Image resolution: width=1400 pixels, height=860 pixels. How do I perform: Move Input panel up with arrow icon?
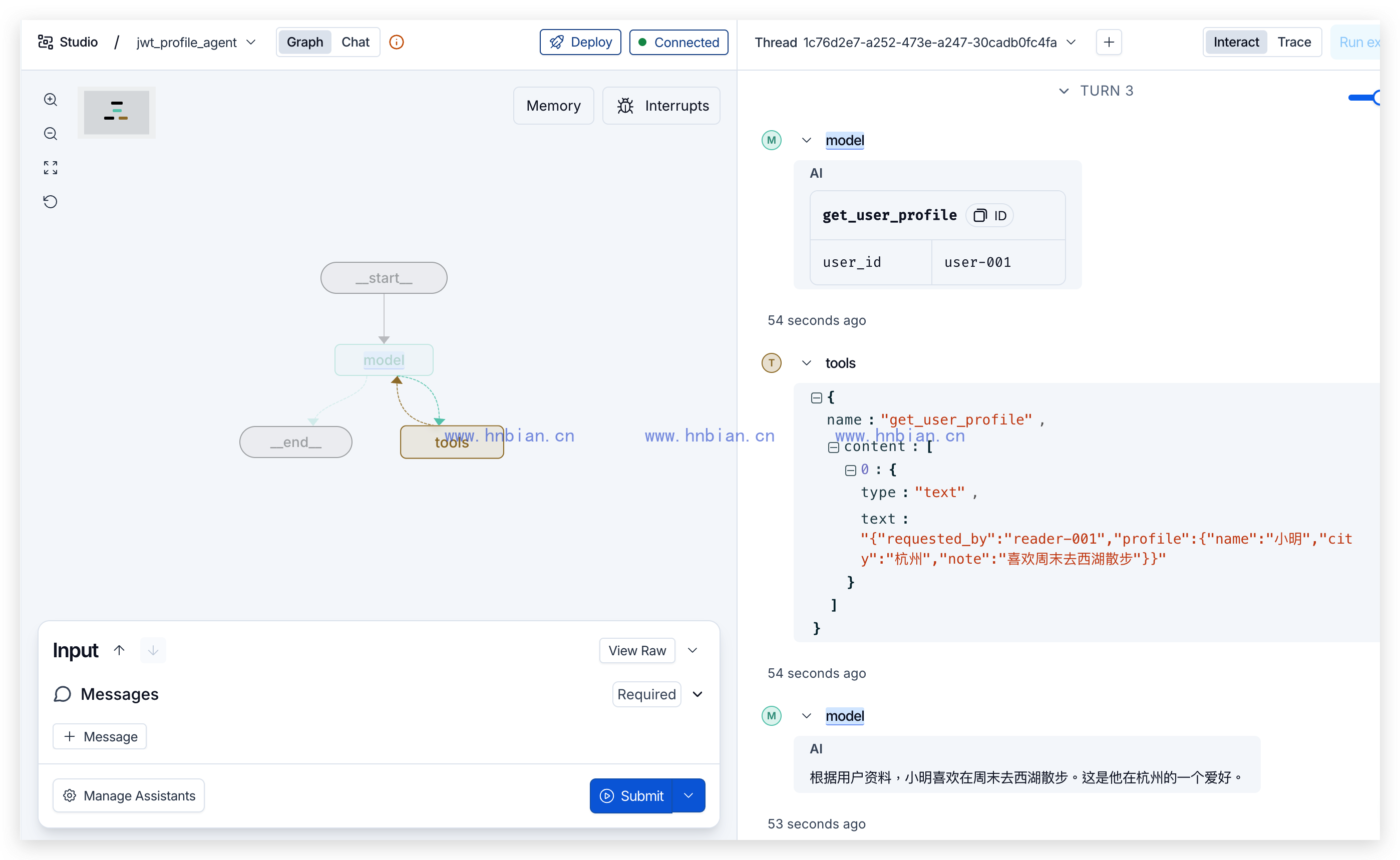(119, 650)
